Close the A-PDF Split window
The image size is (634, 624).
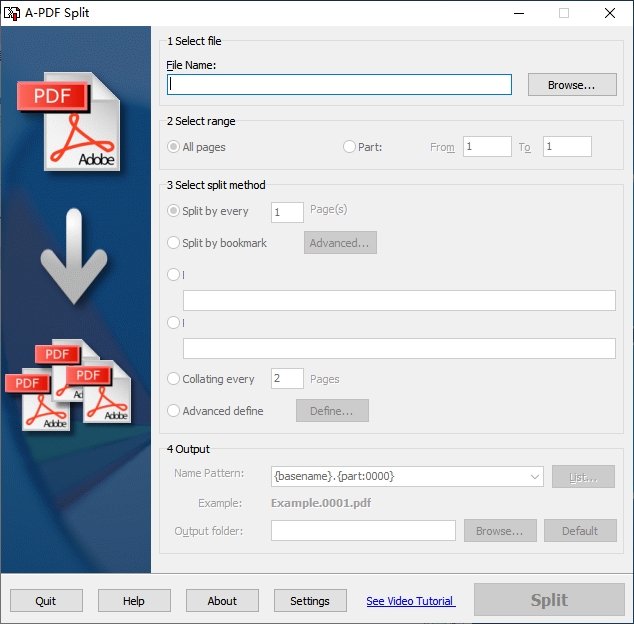click(x=610, y=13)
